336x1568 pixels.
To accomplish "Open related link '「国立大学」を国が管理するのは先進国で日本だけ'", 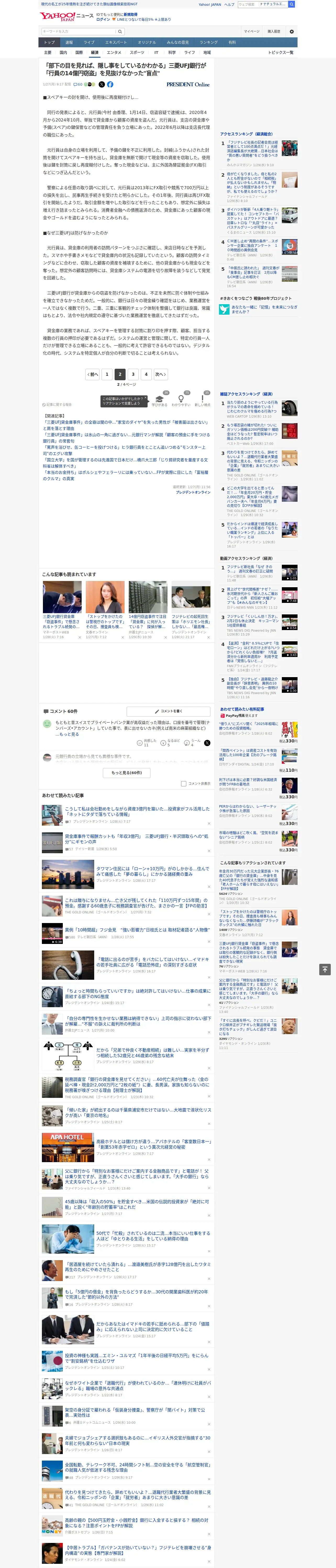I will coord(125,463).
